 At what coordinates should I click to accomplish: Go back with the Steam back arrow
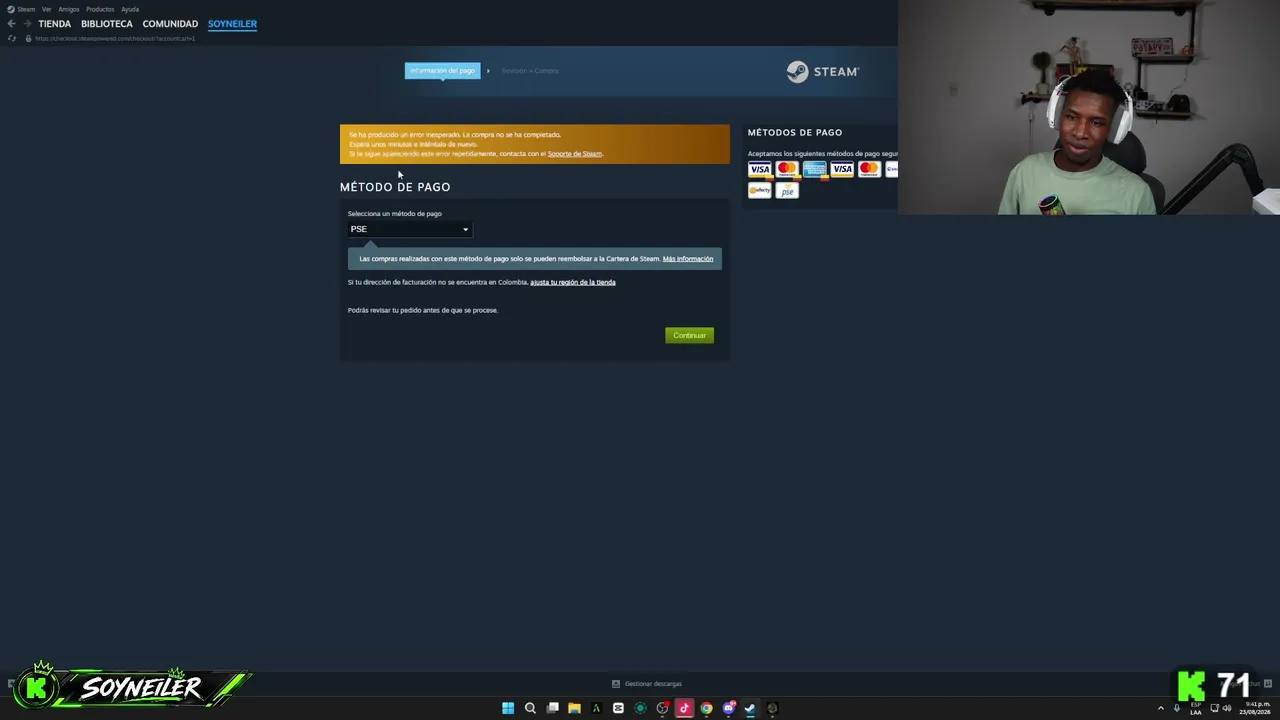coord(11,23)
